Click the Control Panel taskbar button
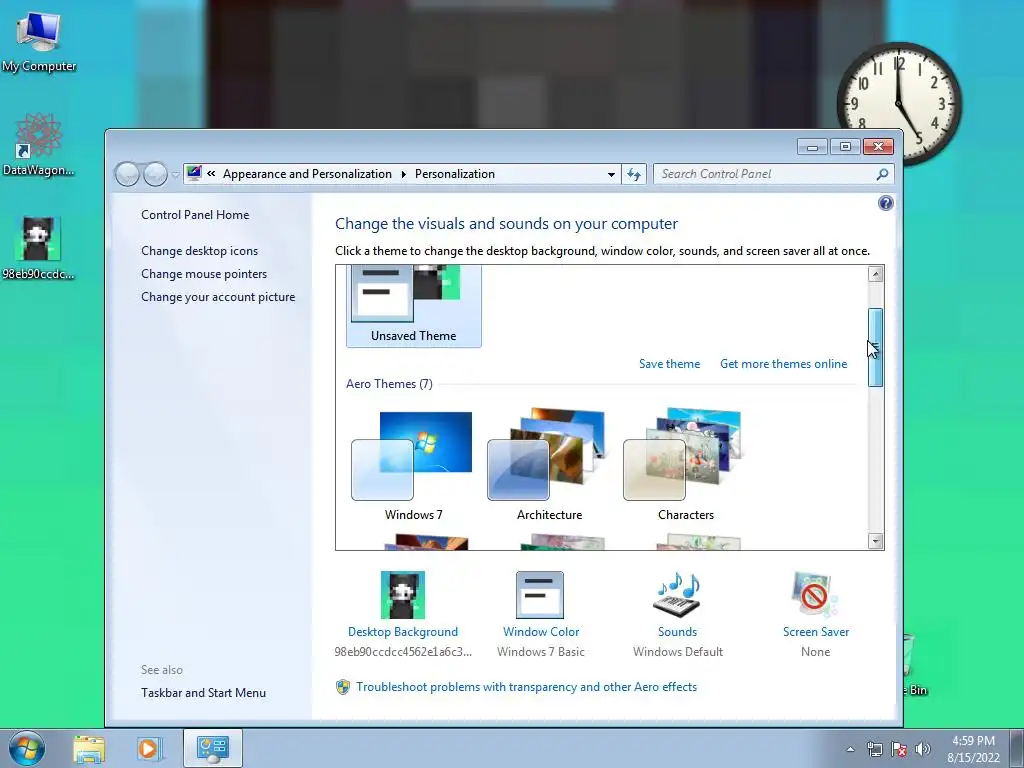The image size is (1024, 768). (213, 748)
